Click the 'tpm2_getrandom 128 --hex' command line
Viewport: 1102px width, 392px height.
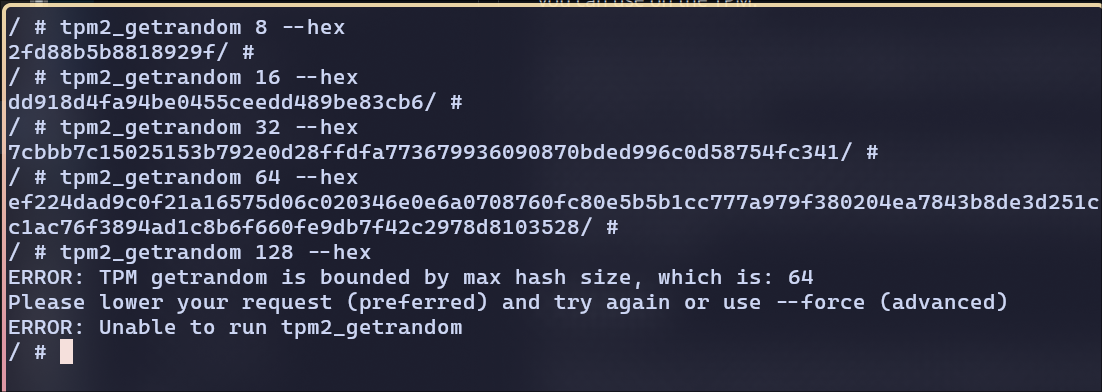click(190, 252)
